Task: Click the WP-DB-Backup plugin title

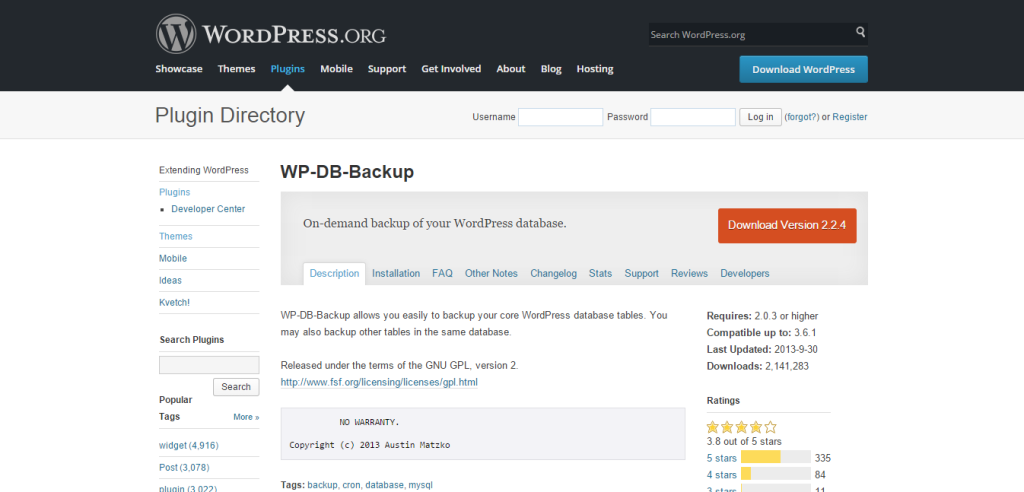Action: (x=347, y=172)
